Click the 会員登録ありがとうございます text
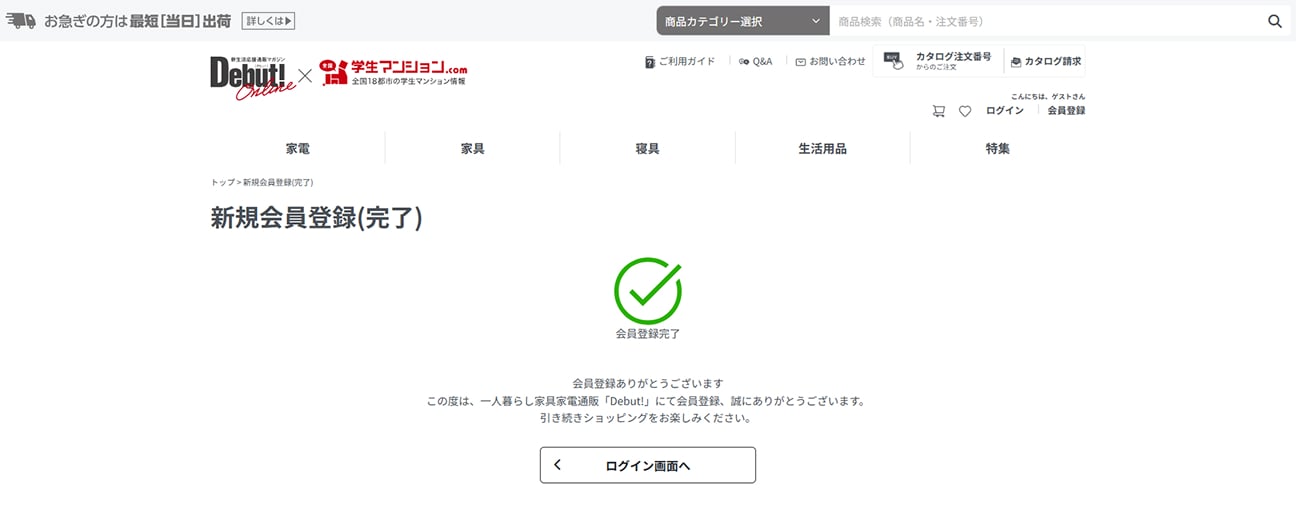Viewport: 1296px width, 519px height. click(648, 383)
